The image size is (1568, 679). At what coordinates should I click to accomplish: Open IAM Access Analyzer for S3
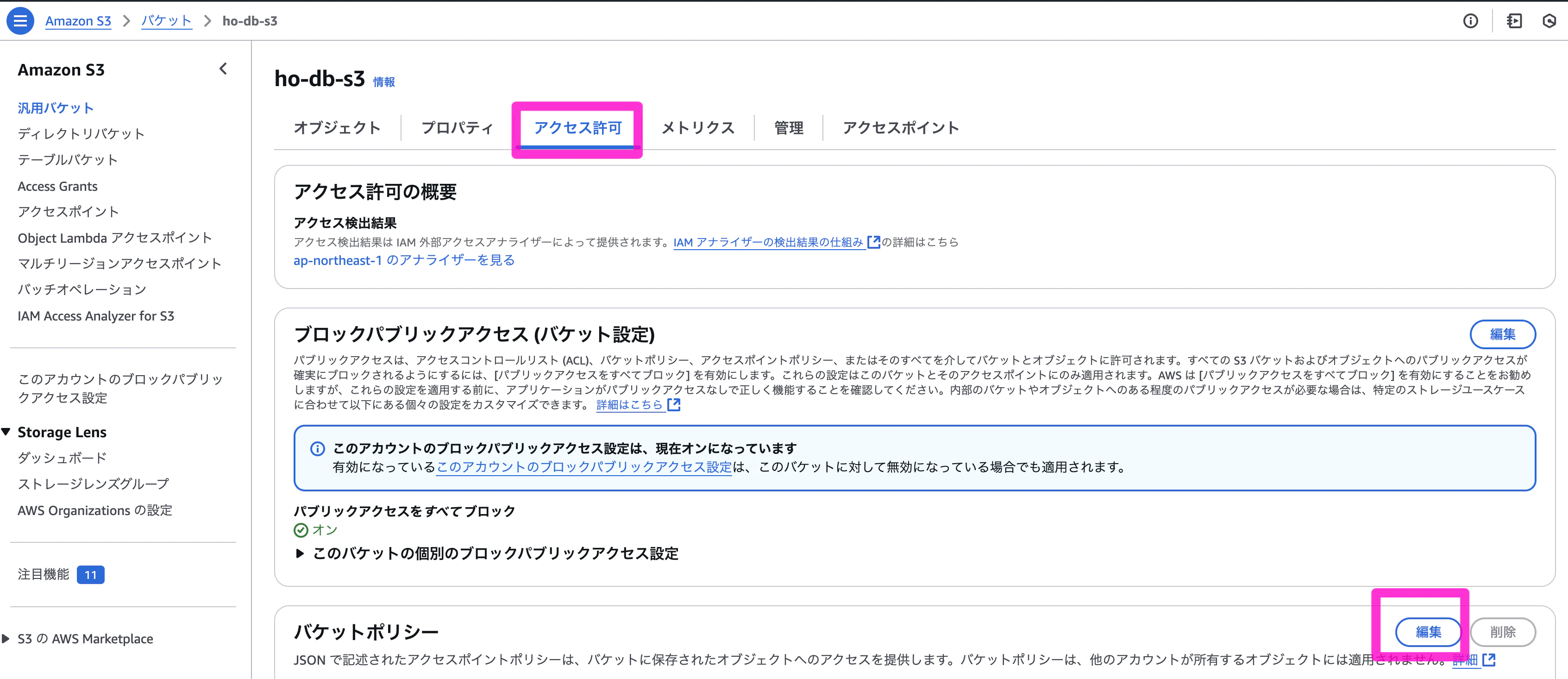(x=96, y=316)
